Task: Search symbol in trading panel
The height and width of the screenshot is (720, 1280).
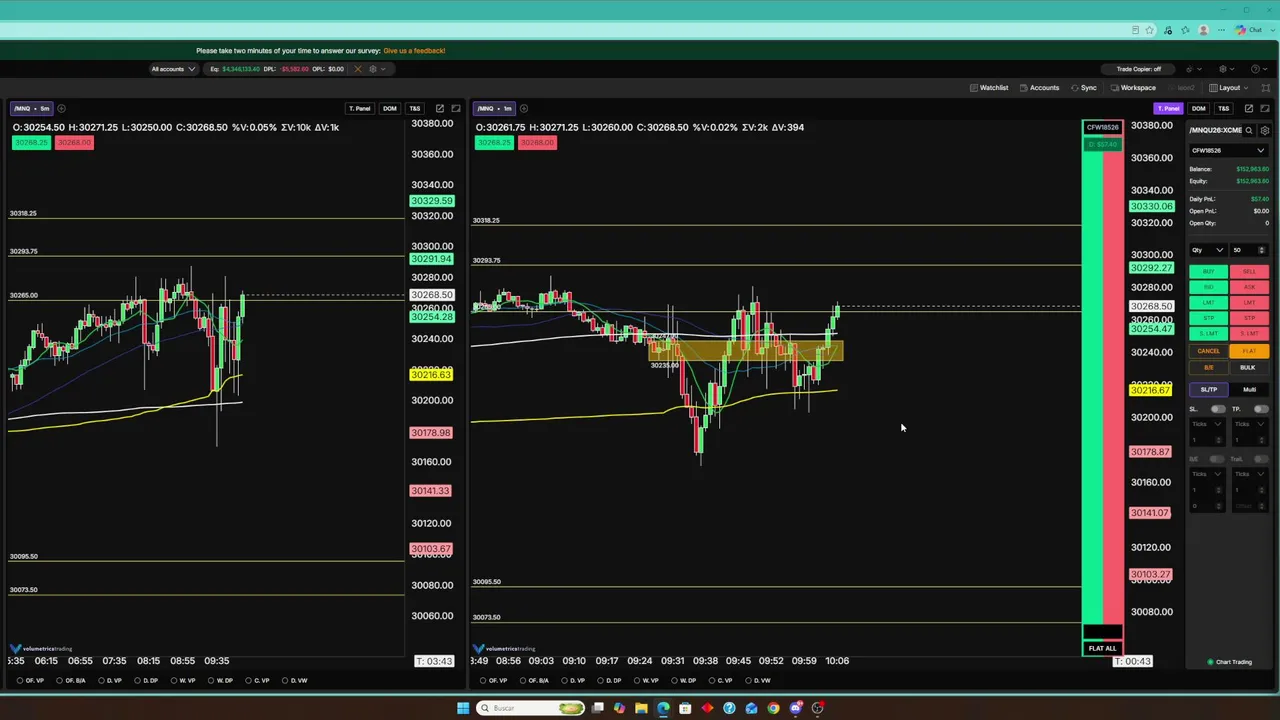Action: [x=1249, y=130]
